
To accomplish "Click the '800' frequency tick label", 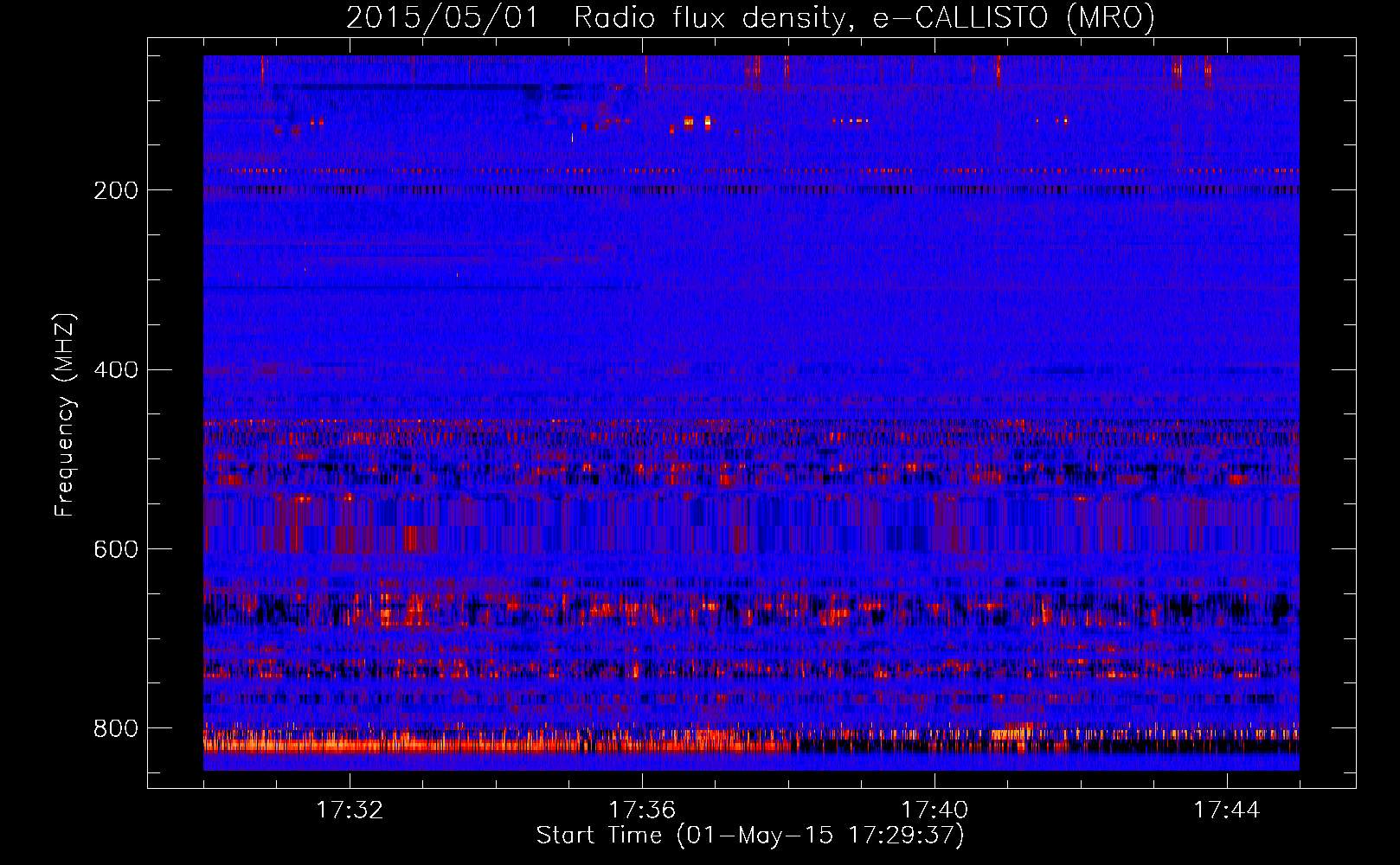I will [116, 728].
